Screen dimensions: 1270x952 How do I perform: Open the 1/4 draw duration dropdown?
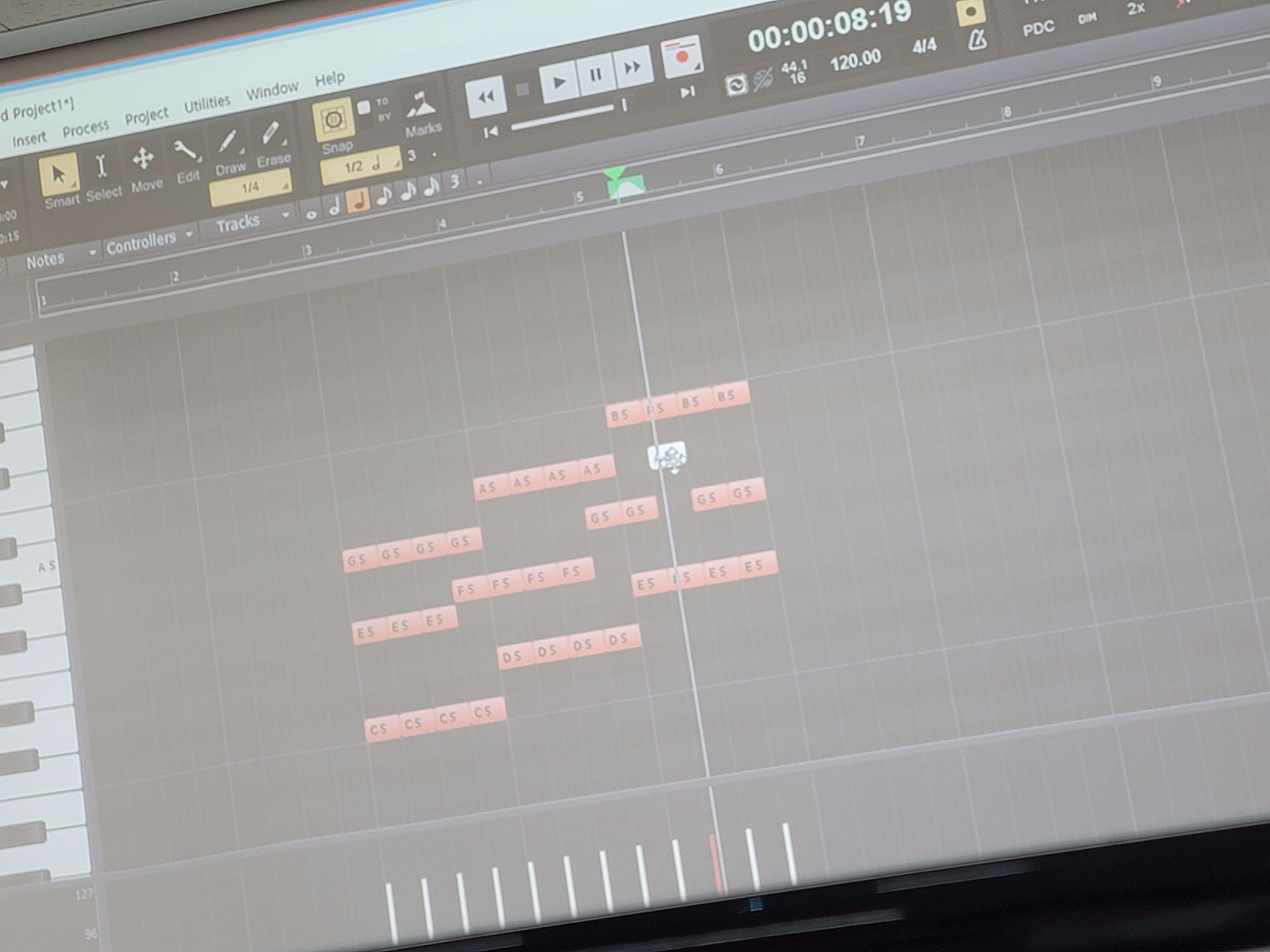[251, 188]
